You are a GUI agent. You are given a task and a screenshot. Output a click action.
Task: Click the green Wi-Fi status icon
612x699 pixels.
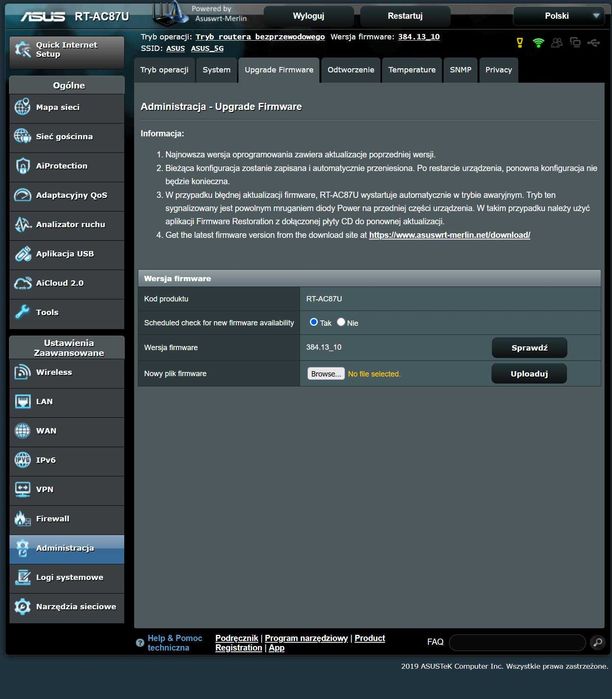[x=538, y=42]
